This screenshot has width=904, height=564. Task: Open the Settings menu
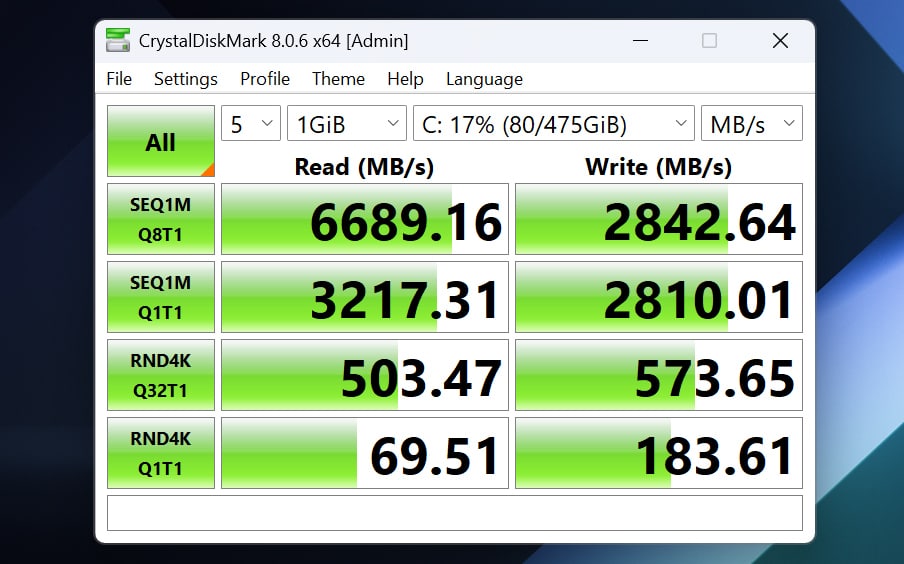click(x=186, y=78)
